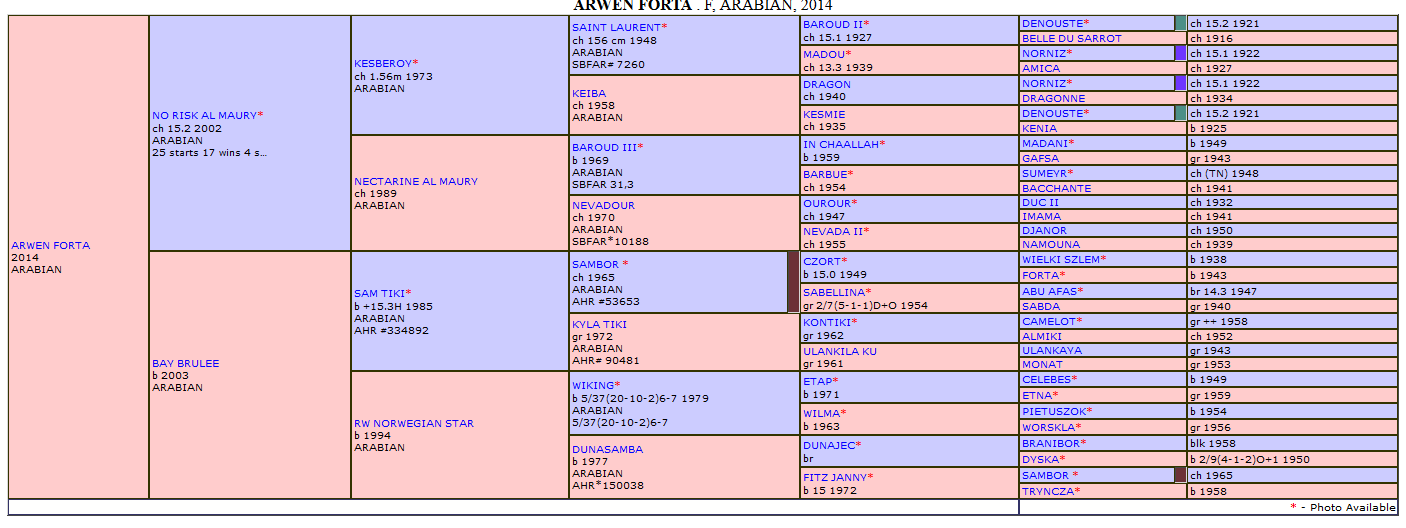This screenshot has height=528, width=1406.
Task: Open the WILMA link
Action: pos(821,413)
